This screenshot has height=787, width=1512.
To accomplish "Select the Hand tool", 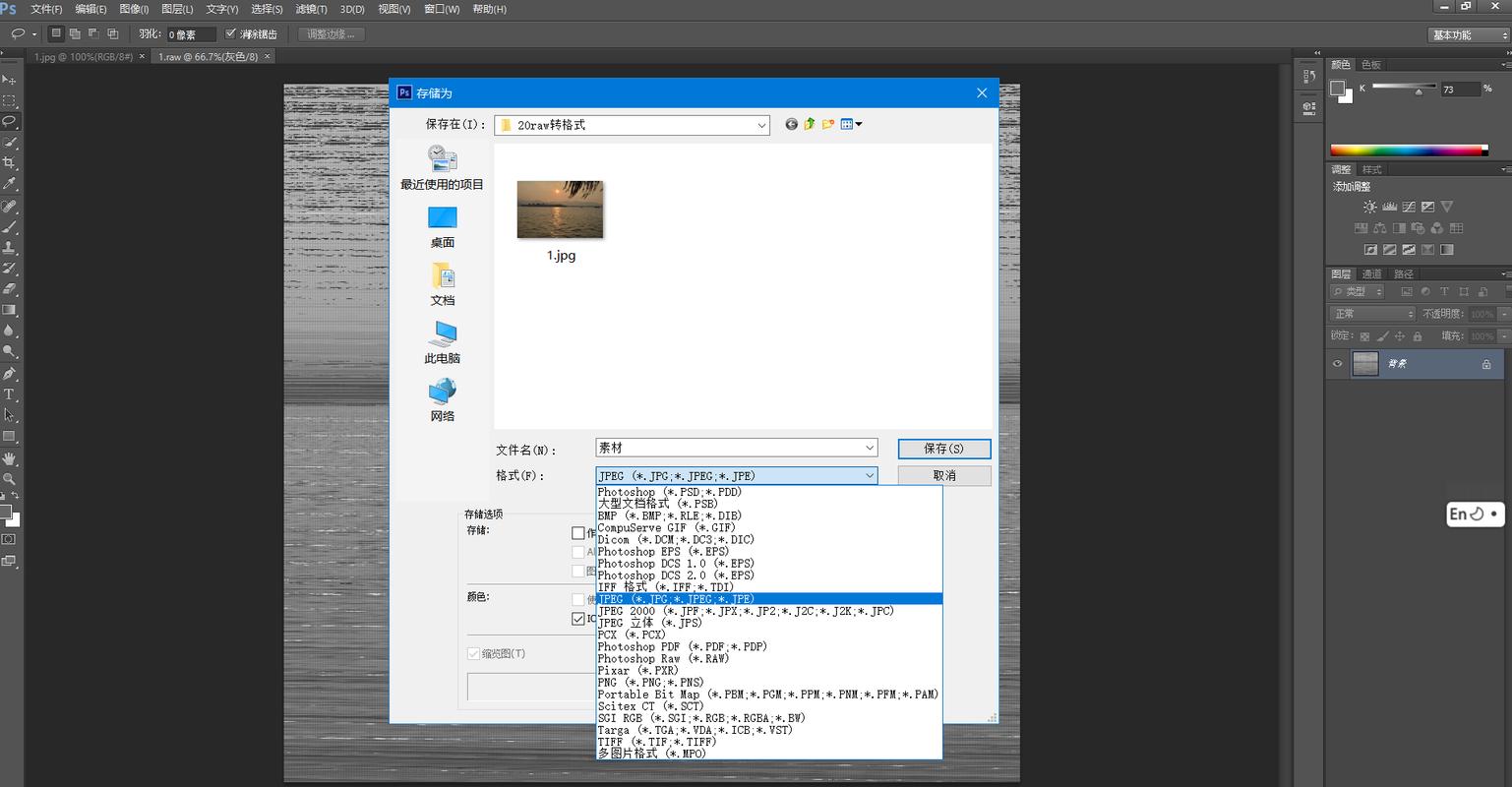I will 9,458.
